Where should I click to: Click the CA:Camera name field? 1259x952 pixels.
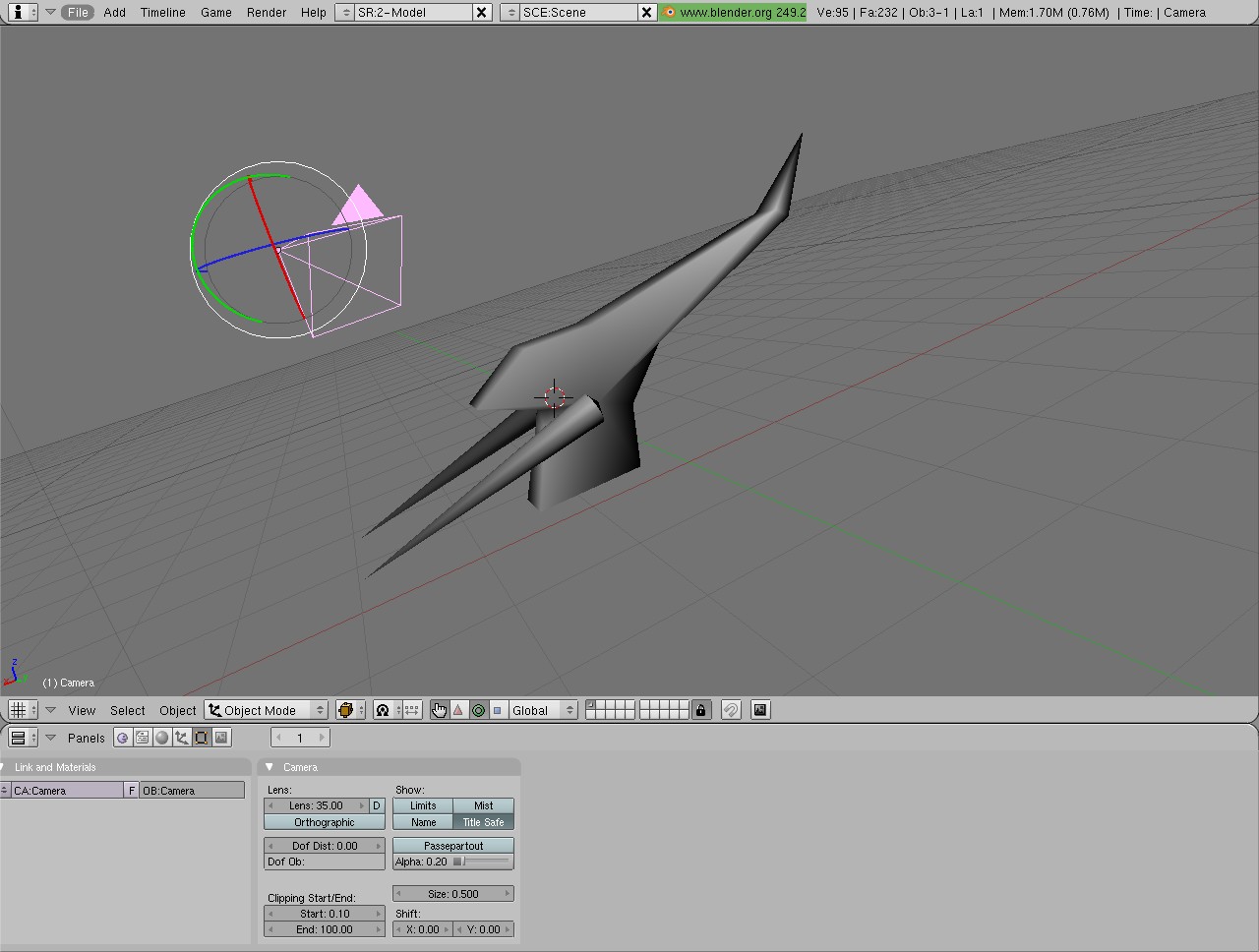(65, 791)
